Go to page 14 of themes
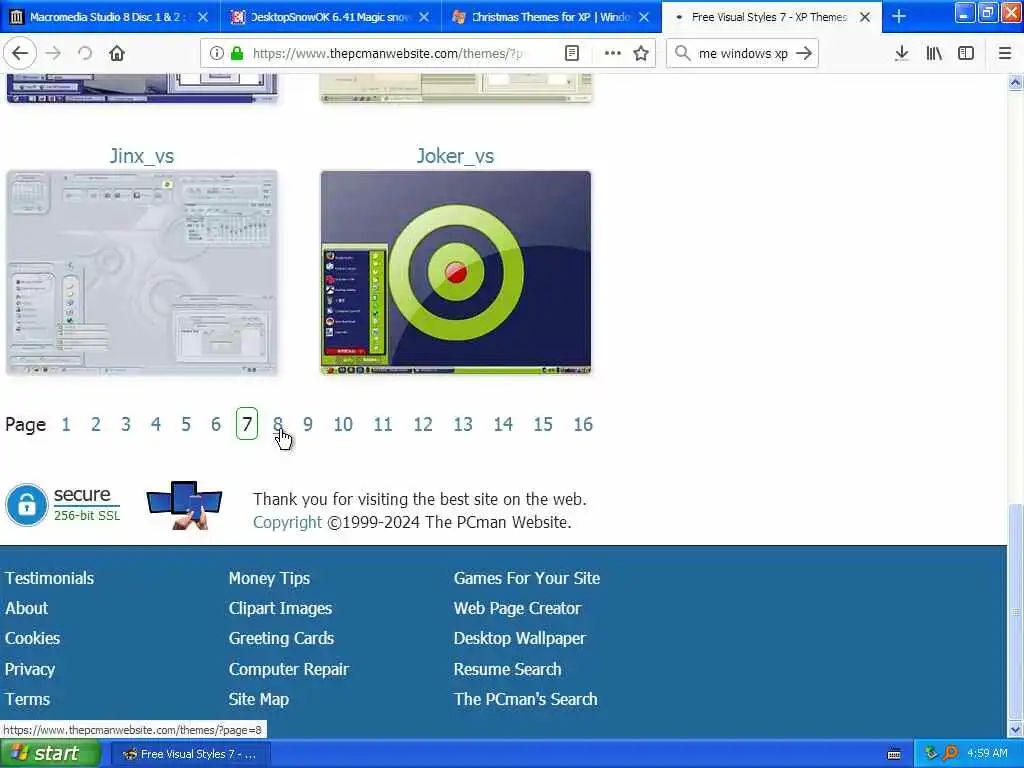 [503, 424]
